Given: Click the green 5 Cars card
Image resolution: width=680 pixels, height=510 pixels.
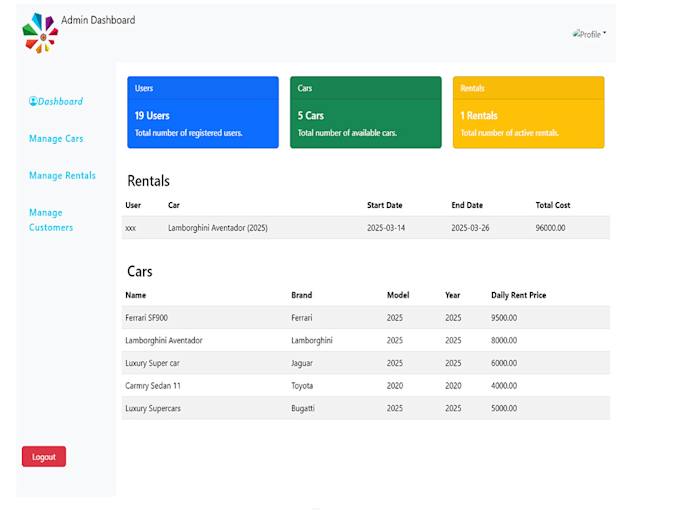Looking at the screenshot, I should click(366, 112).
